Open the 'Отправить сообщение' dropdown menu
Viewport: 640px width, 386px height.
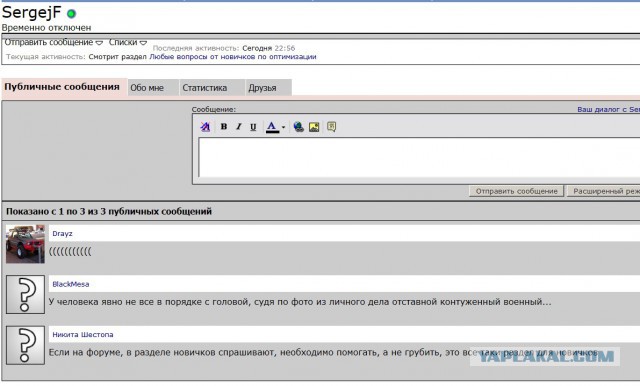(x=53, y=42)
